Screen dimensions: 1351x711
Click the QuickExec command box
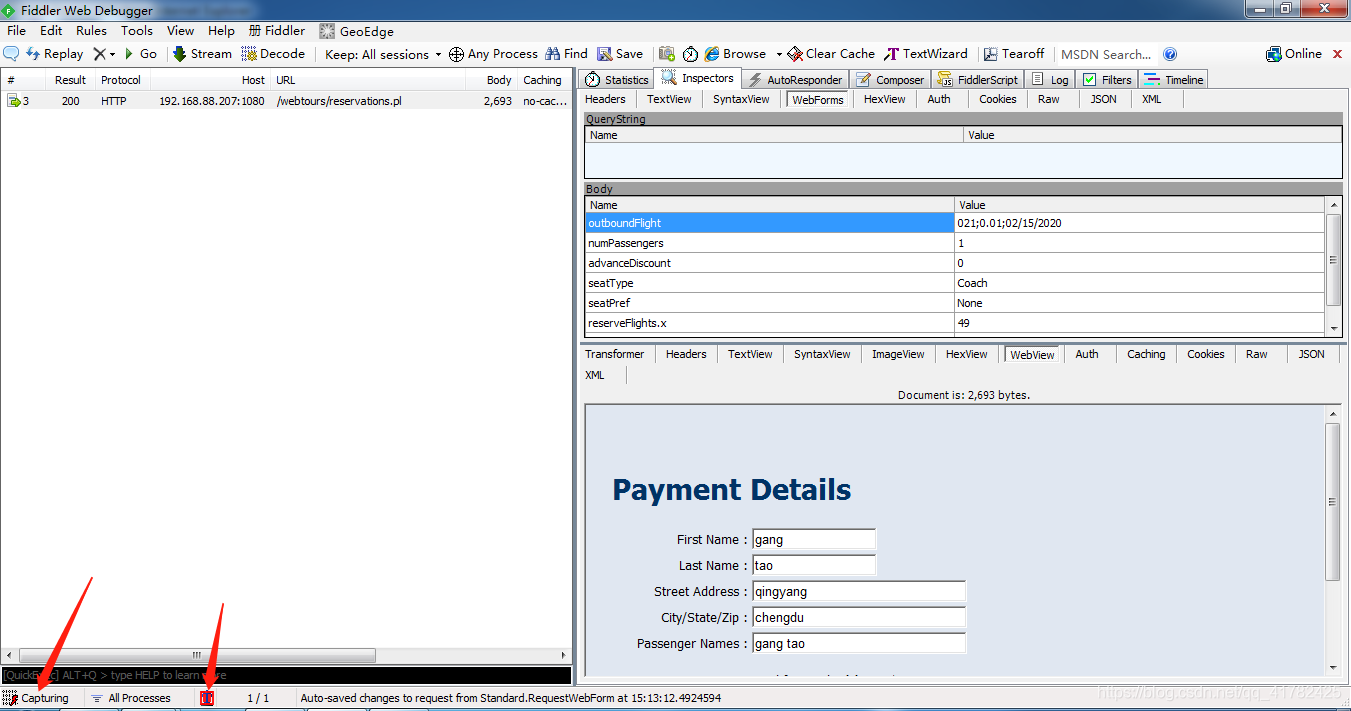click(286, 676)
